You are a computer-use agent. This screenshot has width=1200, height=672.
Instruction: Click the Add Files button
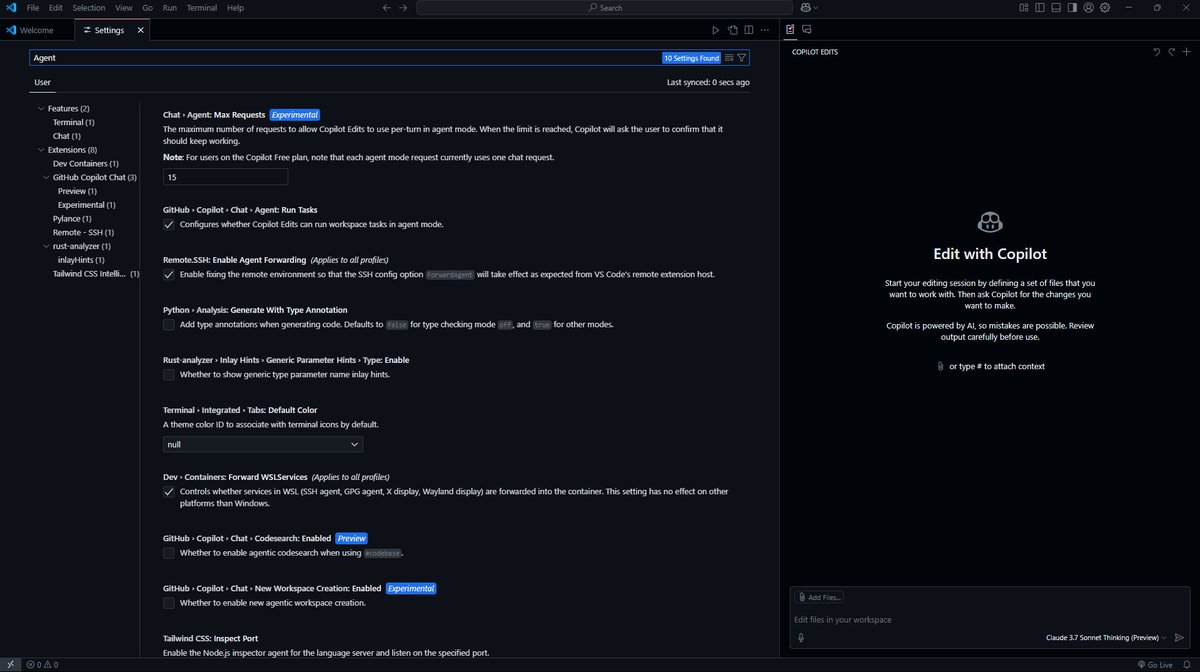(819, 597)
